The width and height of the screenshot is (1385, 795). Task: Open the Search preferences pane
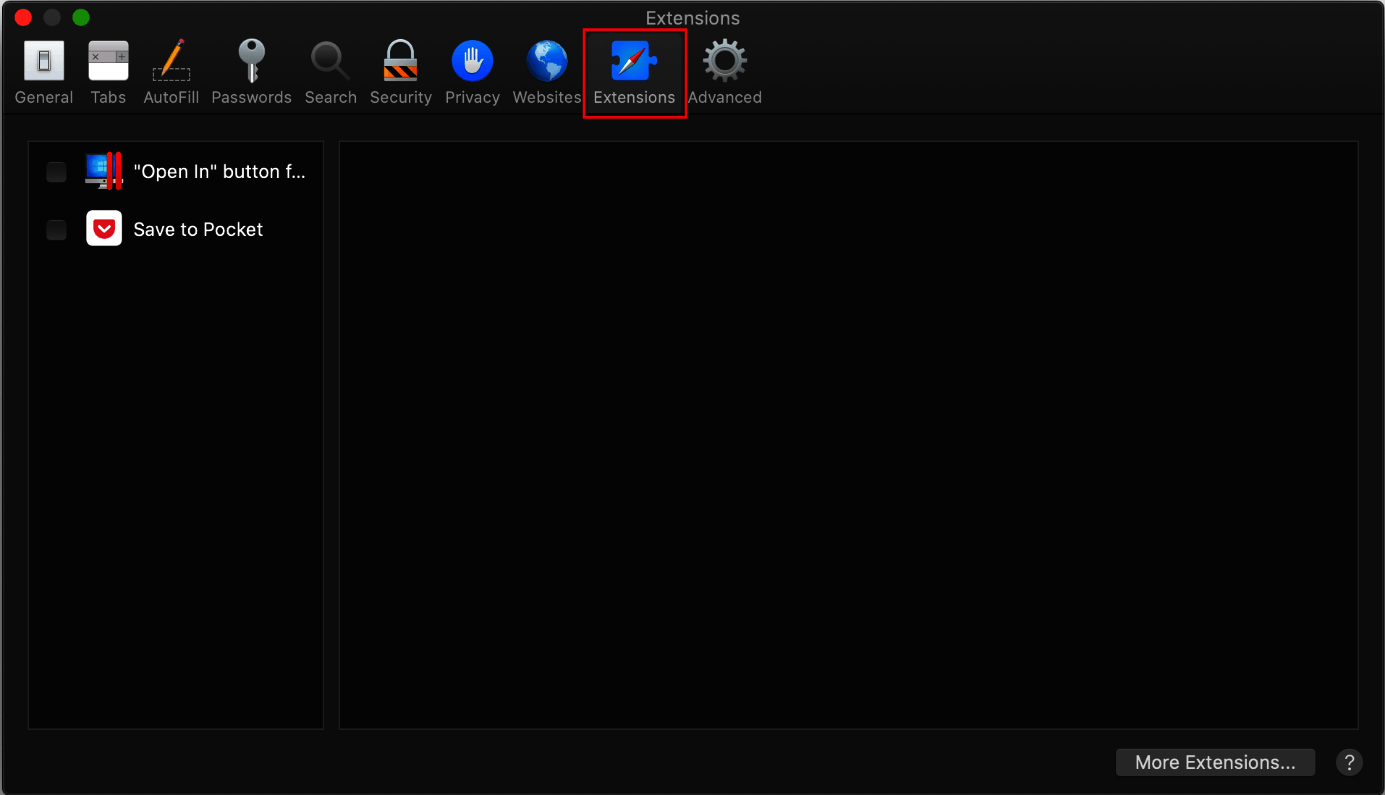click(330, 70)
